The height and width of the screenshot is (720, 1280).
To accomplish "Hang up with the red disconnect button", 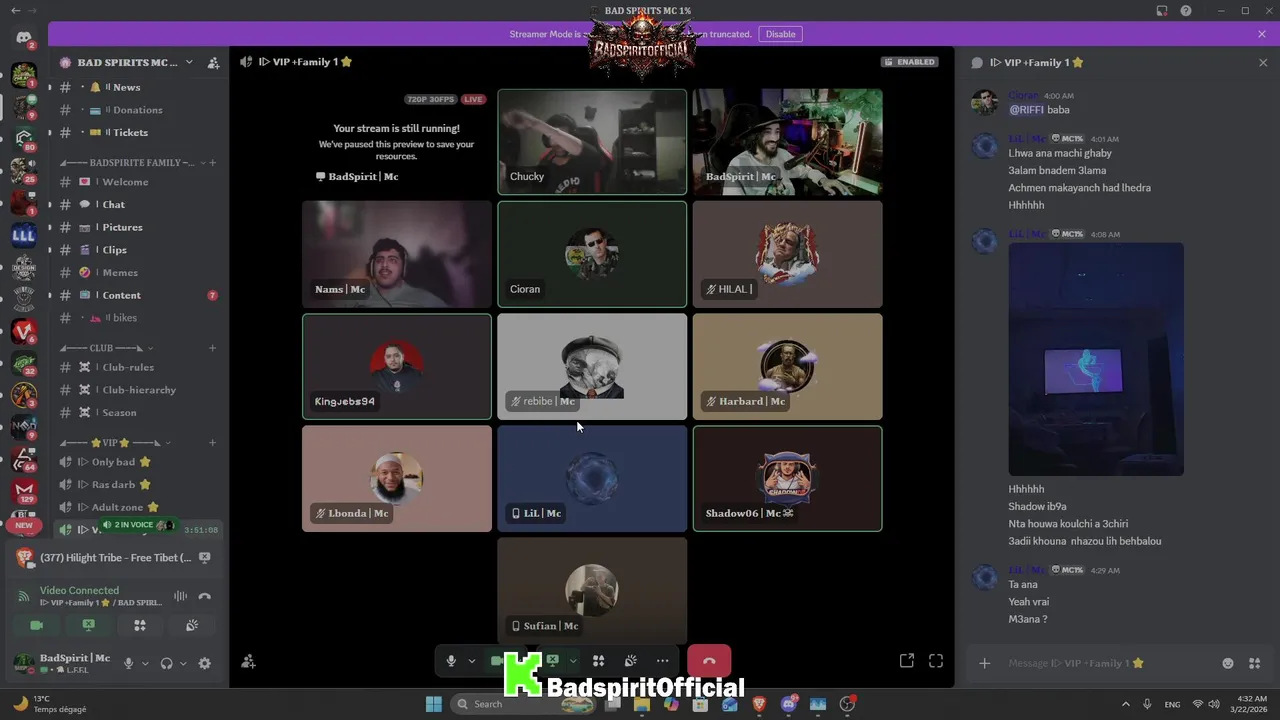I will point(709,661).
